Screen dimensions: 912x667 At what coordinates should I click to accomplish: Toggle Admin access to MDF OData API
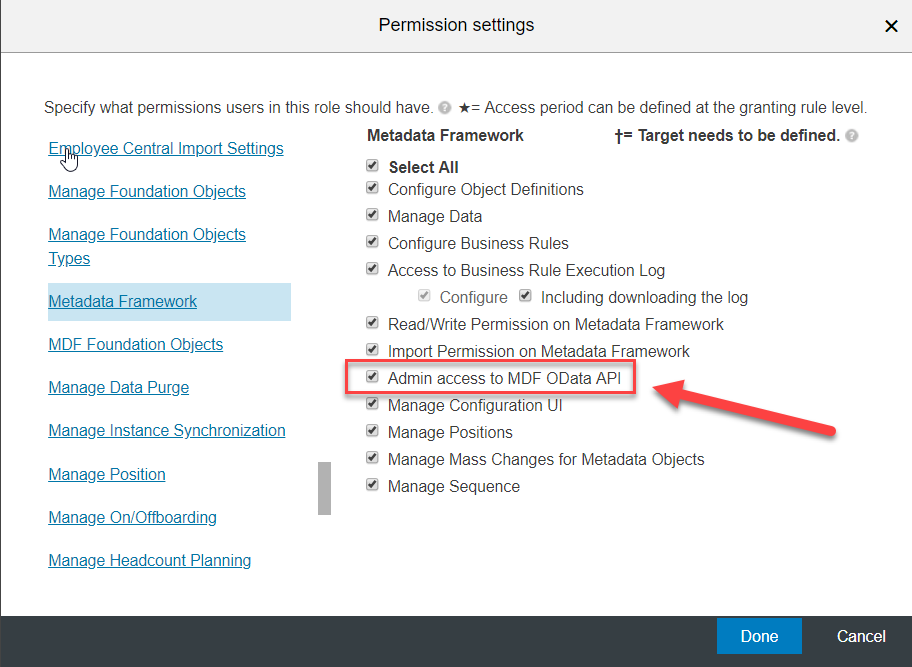[372, 377]
